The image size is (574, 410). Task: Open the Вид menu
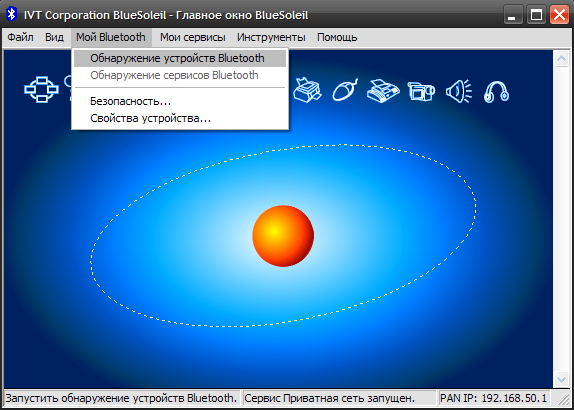tap(55, 37)
